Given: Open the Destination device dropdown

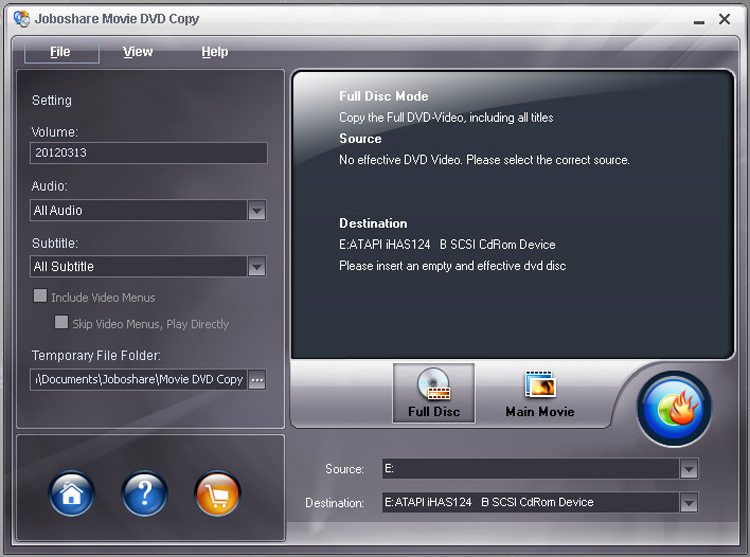Looking at the screenshot, I should click(688, 503).
